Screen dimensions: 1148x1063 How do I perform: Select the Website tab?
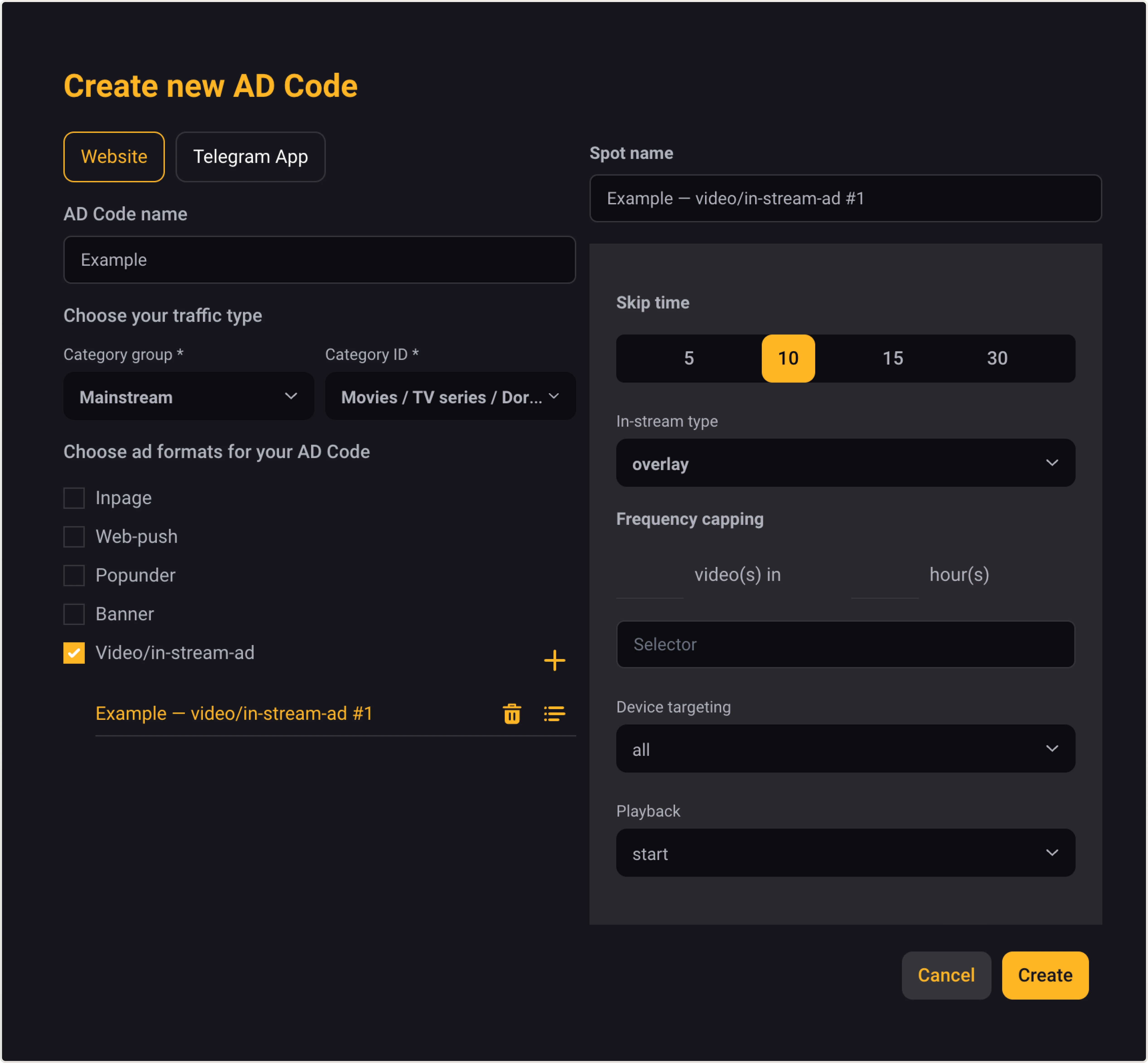[114, 156]
